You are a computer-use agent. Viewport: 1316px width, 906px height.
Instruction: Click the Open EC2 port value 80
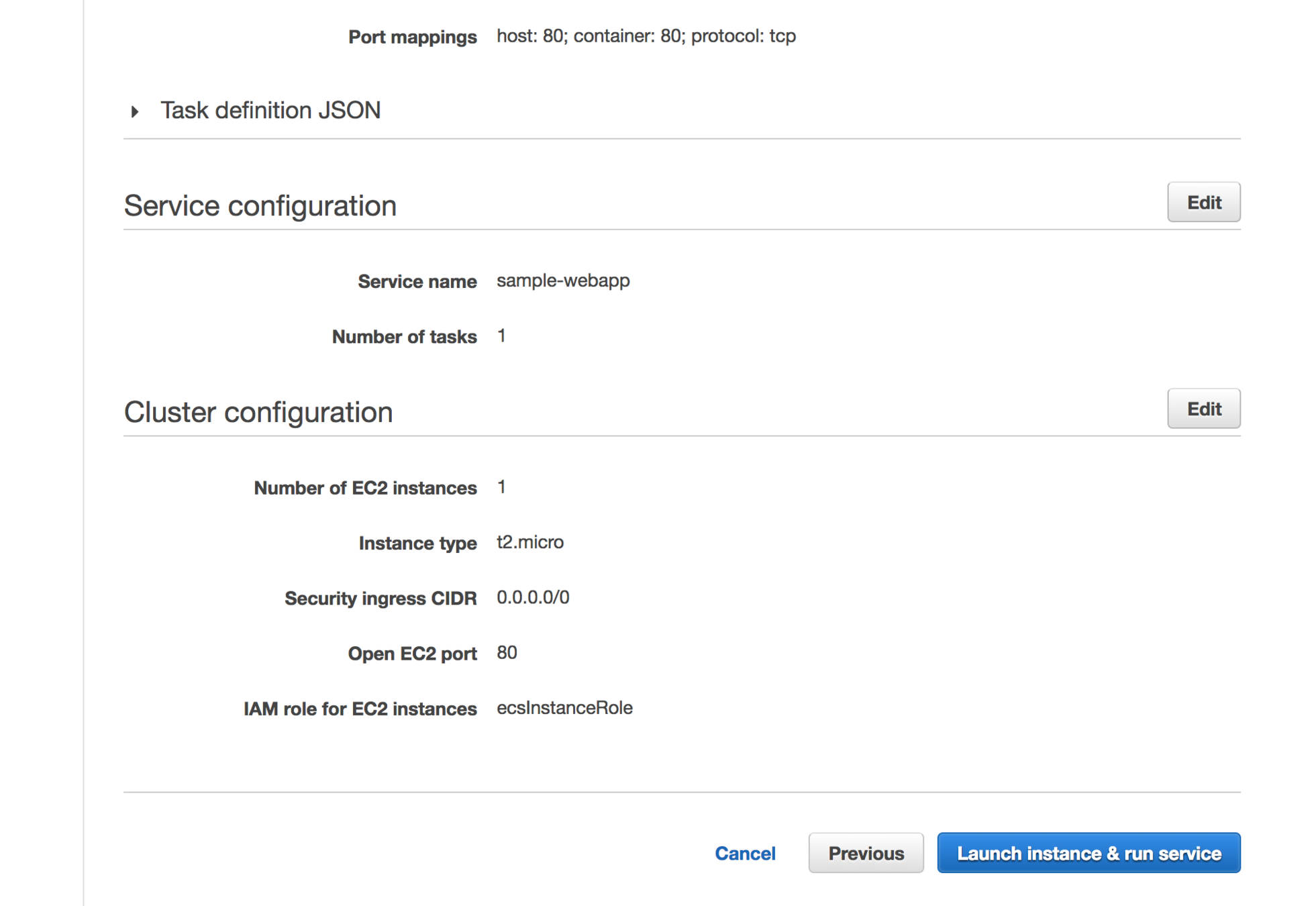coord(507,653)
